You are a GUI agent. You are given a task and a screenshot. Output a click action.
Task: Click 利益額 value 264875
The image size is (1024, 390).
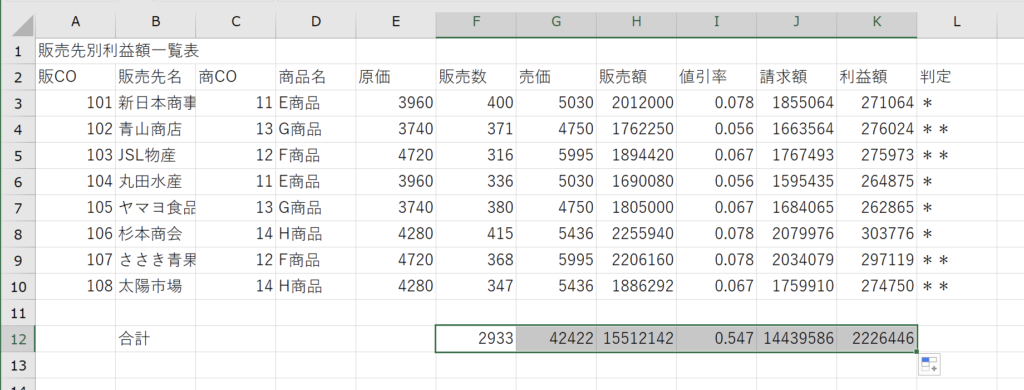(x=876, y=182)
